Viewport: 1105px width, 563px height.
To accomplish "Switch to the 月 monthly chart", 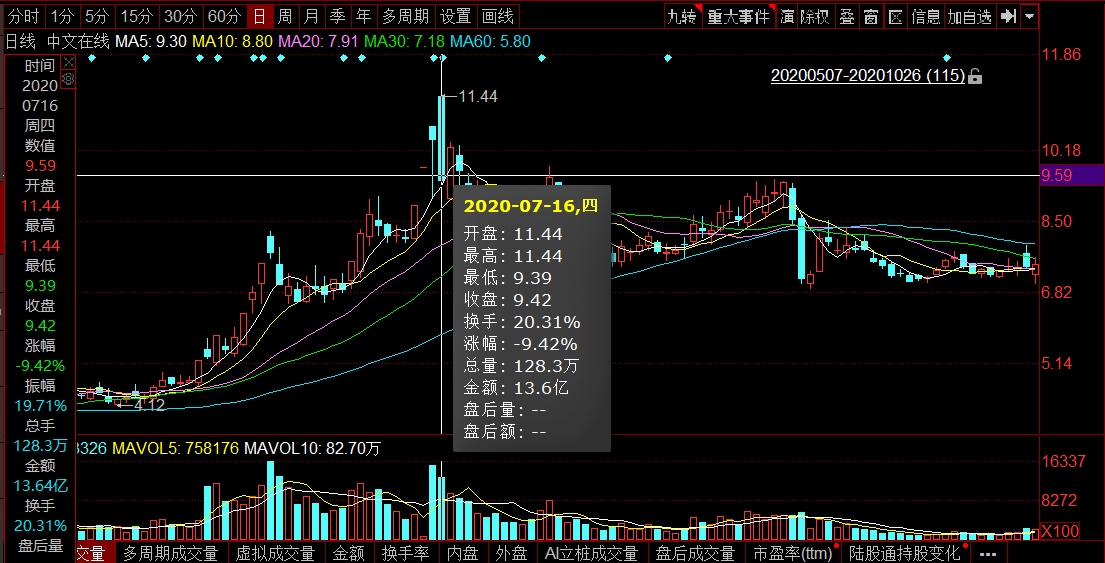I will tap(311, 16).
